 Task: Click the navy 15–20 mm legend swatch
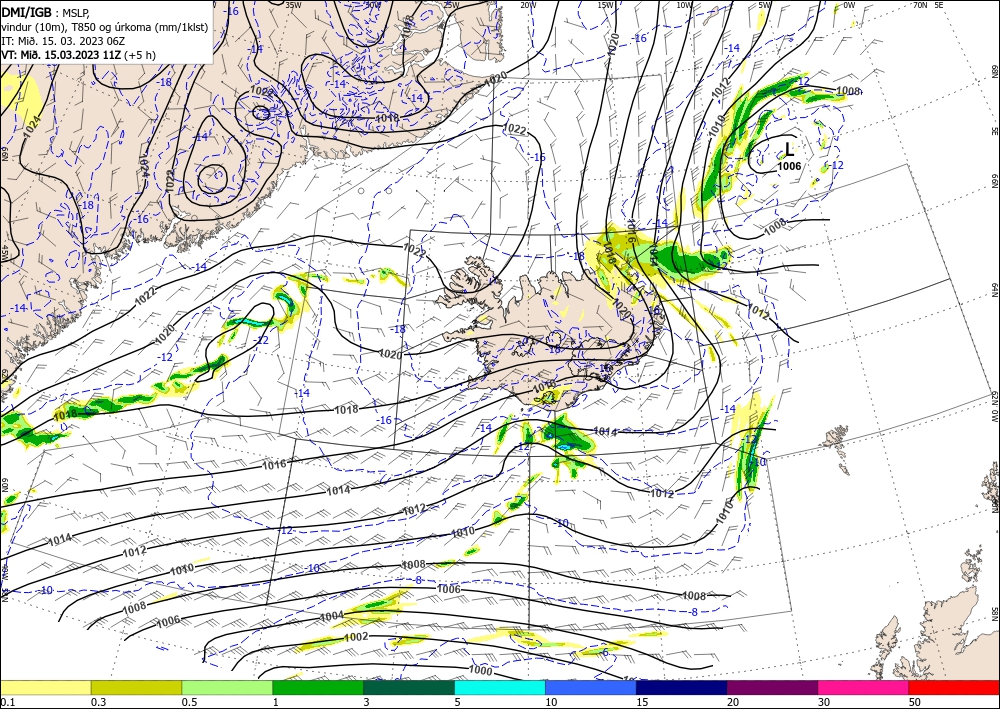[x=682, y=687]
